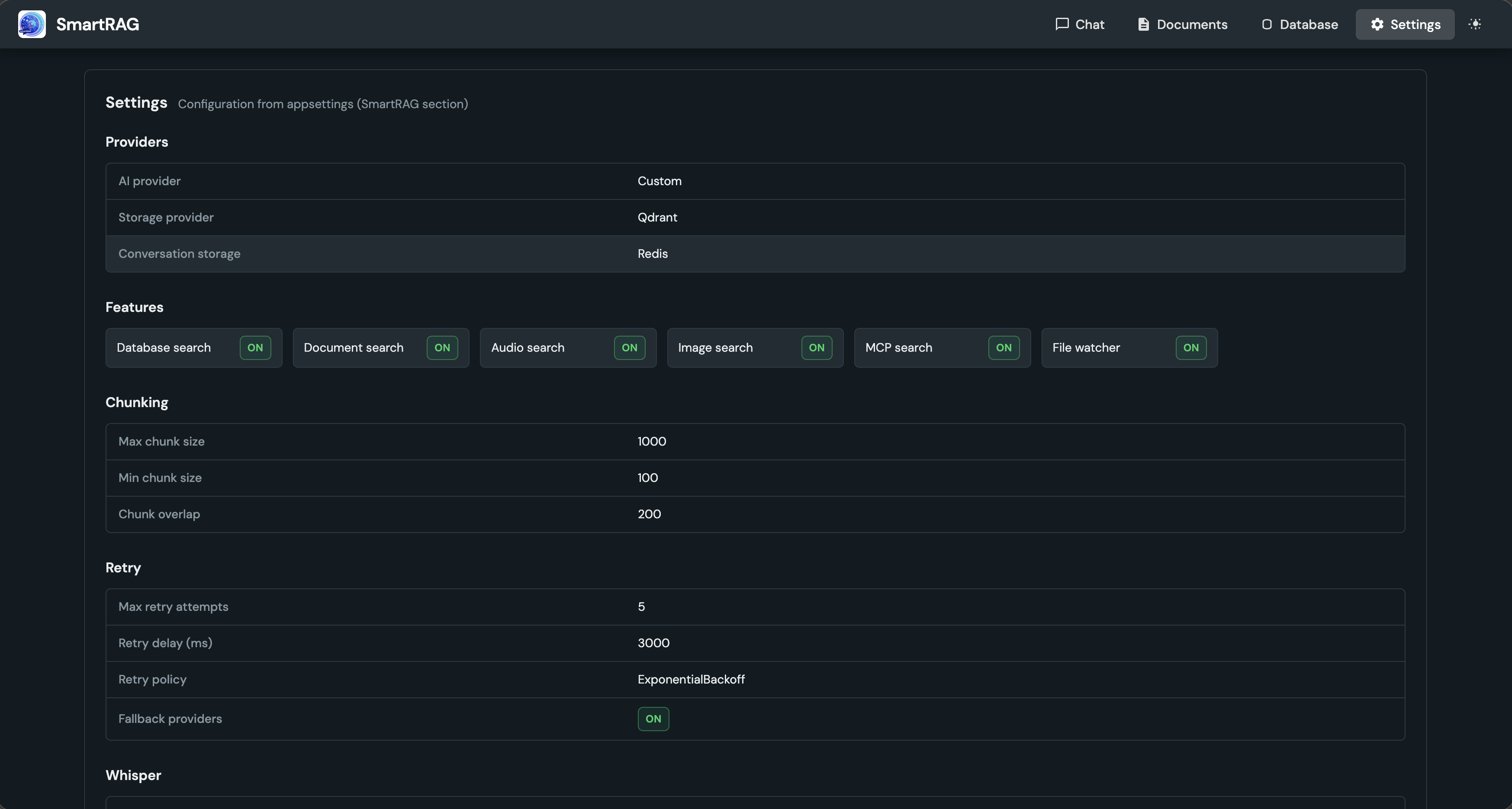
Task: Click the Max retry attempts label
Action: [173, 607]
